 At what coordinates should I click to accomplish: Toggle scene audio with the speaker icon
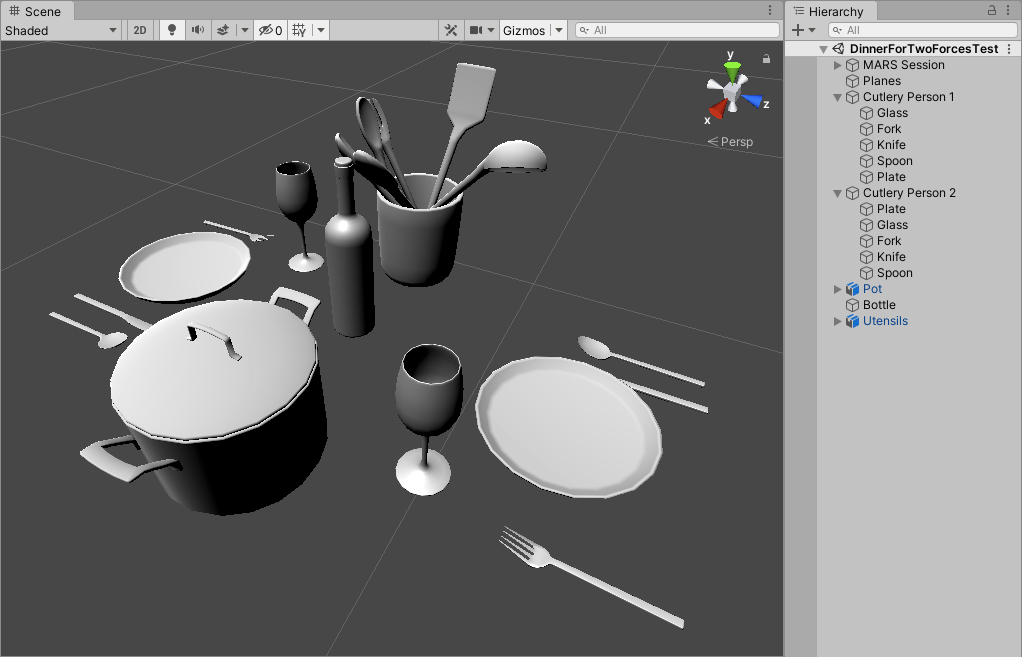198,30
